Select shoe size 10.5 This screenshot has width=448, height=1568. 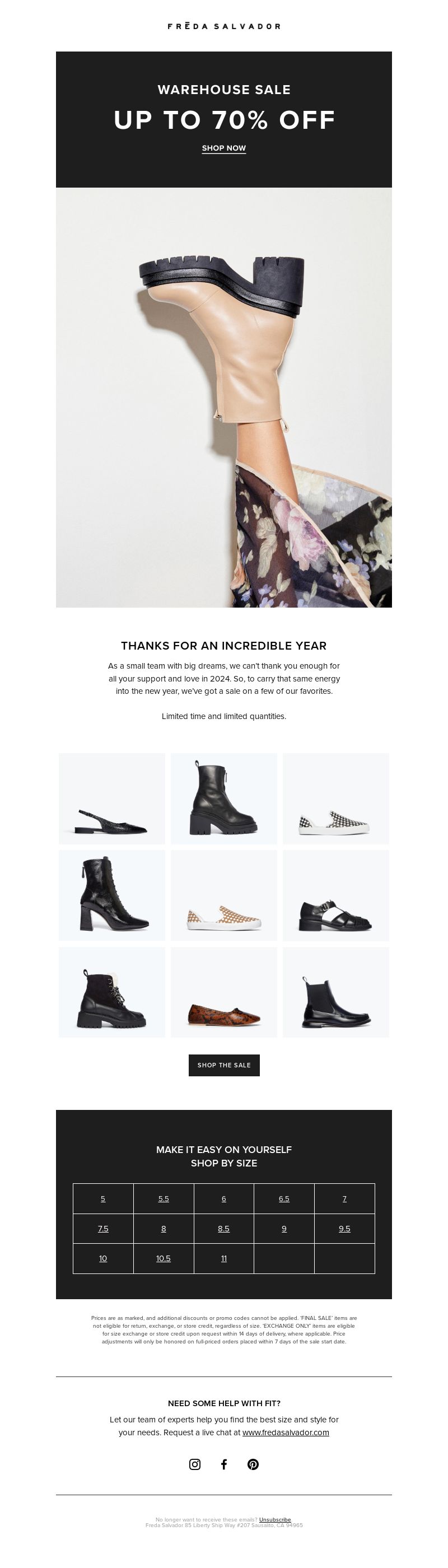163,1258
